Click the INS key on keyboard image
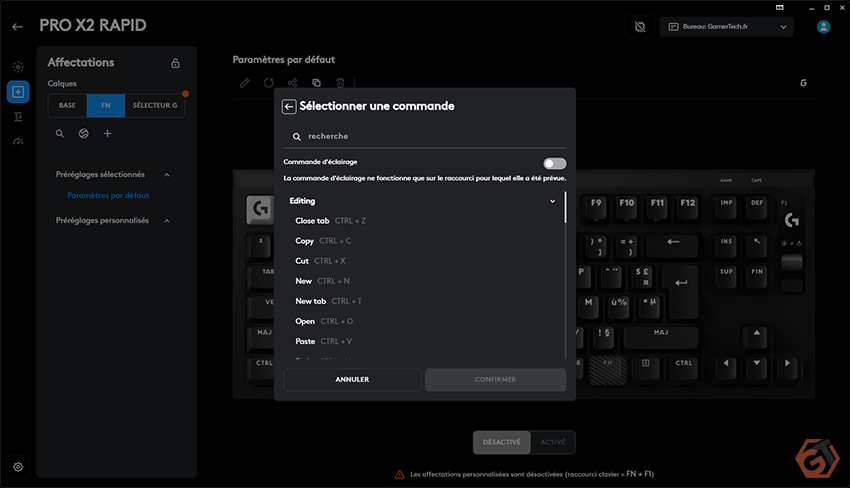The image size is (850, 488). tap(726, 245)
